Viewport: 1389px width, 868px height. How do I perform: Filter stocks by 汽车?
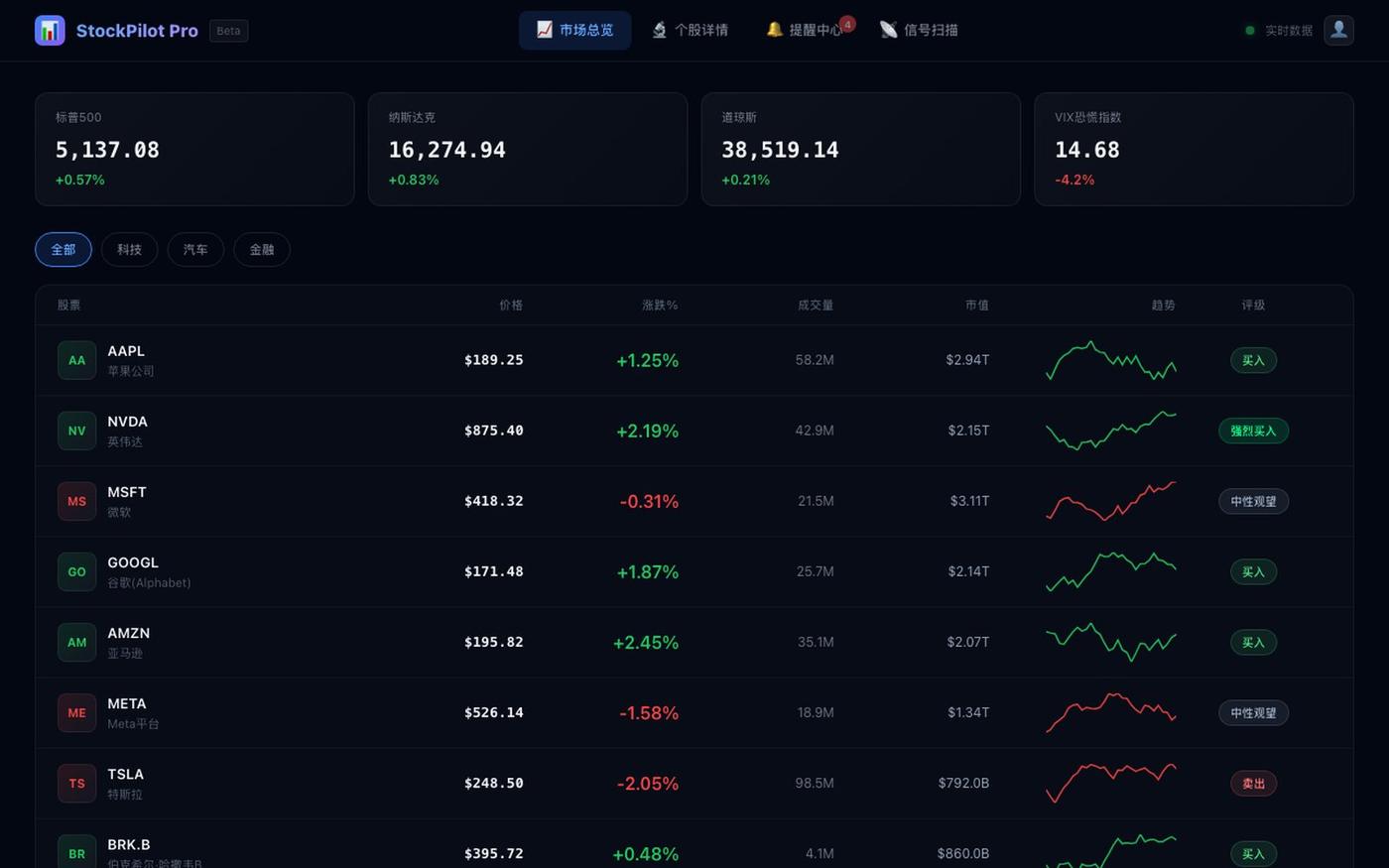[x=195, y=249]
